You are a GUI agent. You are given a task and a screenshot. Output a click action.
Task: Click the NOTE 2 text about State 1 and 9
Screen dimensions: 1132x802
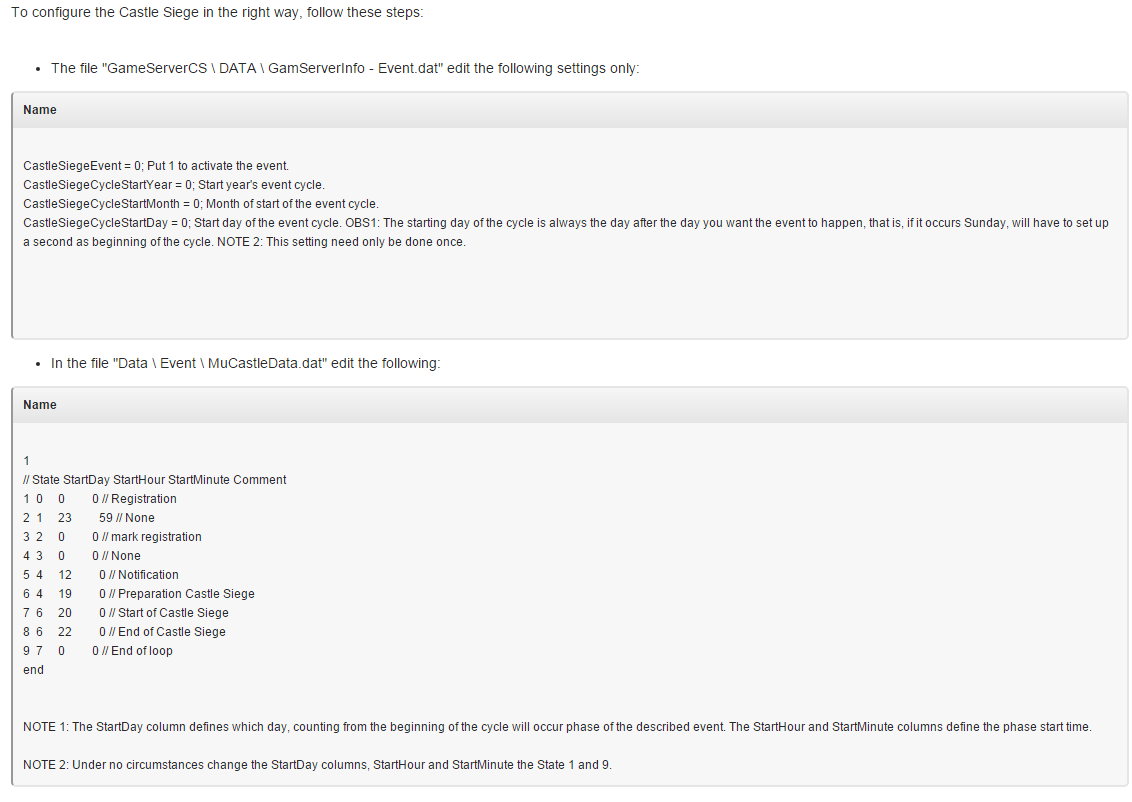tap(317, 765)
